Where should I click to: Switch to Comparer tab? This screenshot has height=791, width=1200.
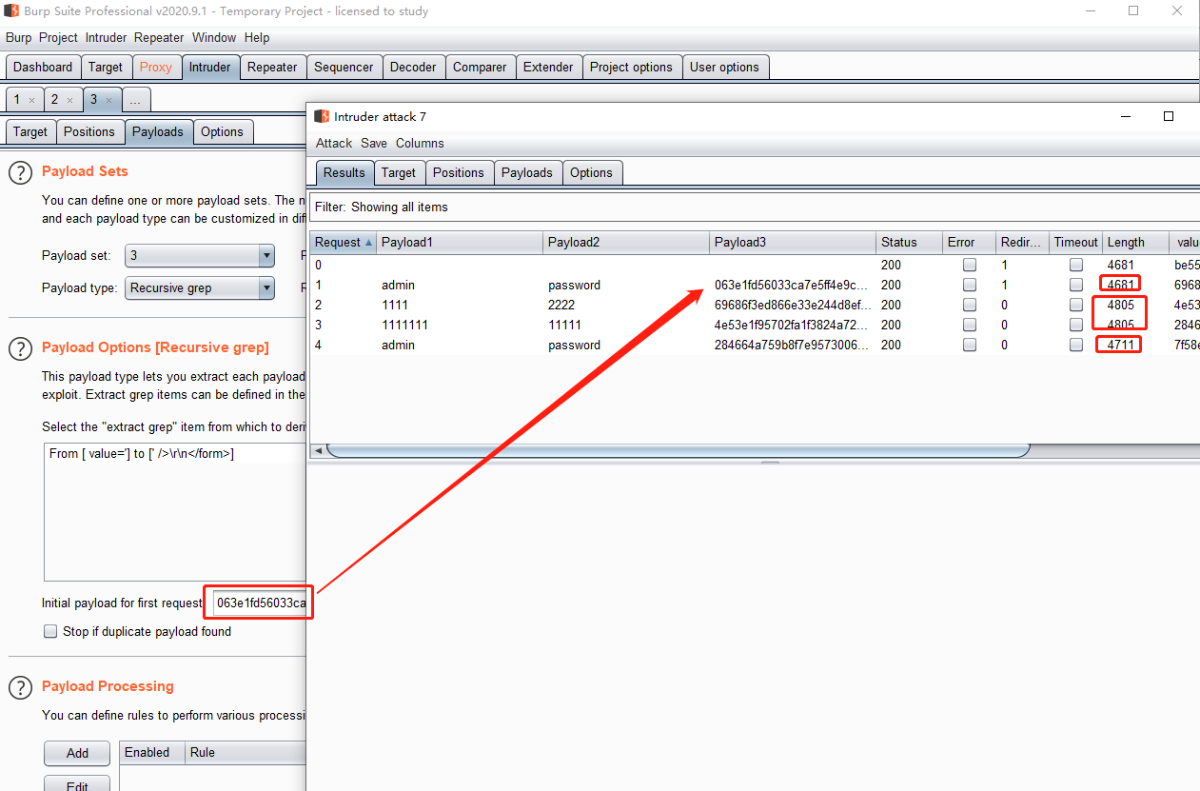click(480, 67)
